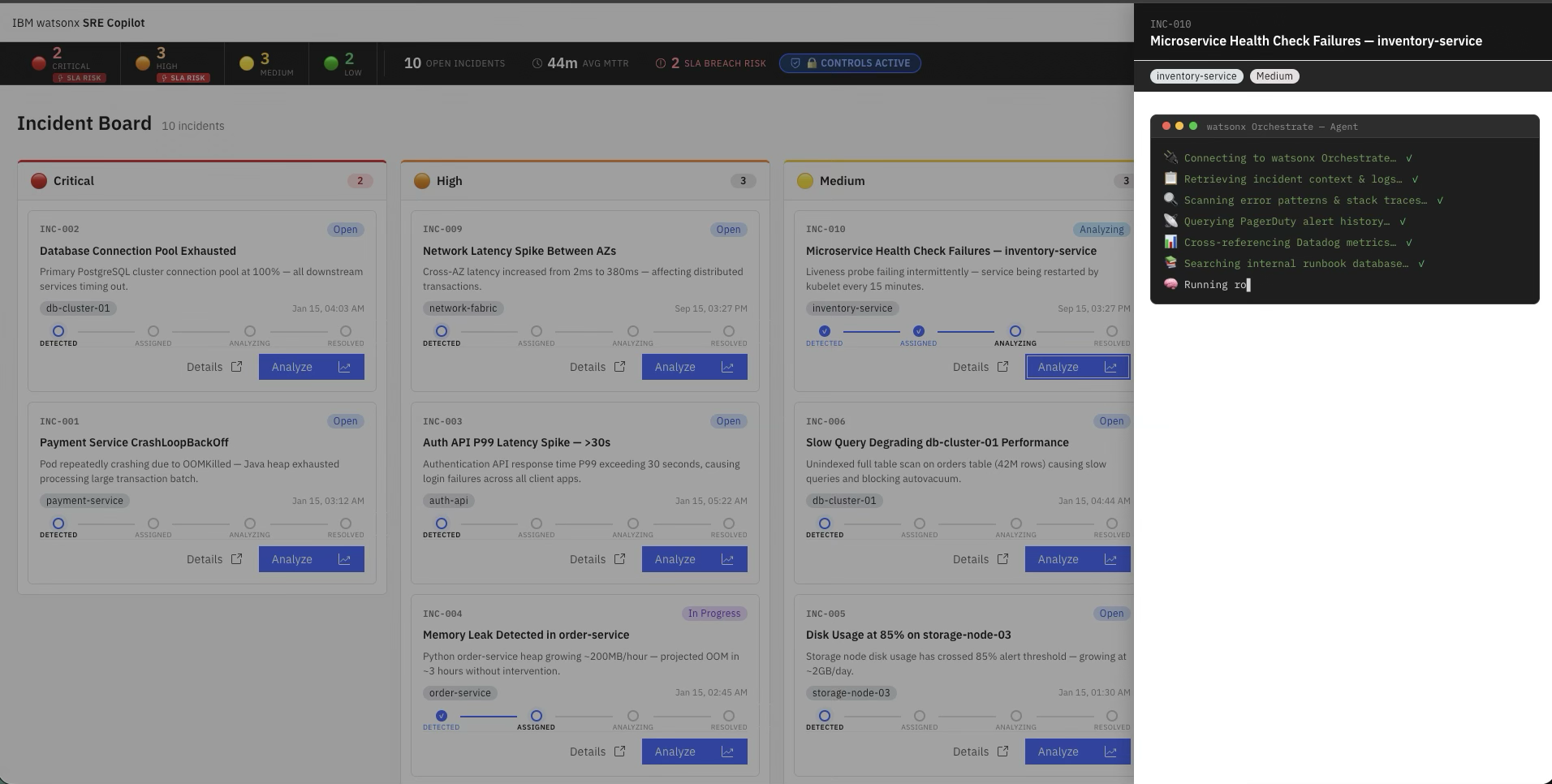Image resolution: width=1552 pixels, height=784 pixels.
Task: Click Analyze for INC-006 Slow Query
Action: (x=1077, y=559)
